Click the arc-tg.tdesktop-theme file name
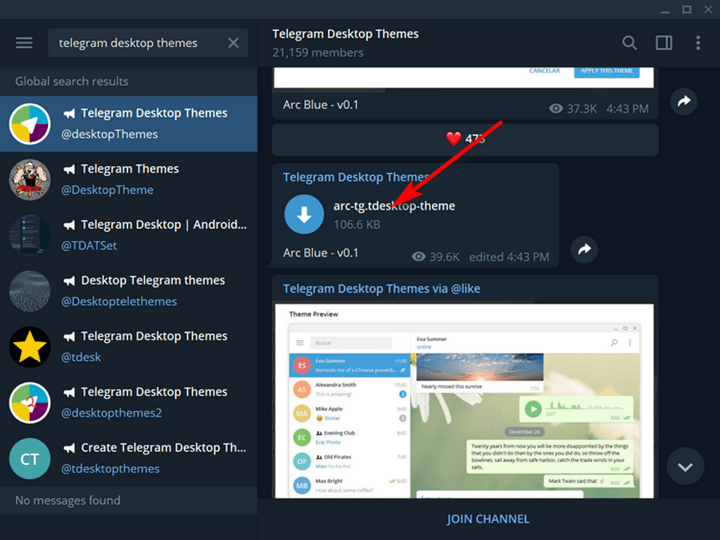This screenshot has width=720, height=540. pyautogui.click(x=394, y=206)
